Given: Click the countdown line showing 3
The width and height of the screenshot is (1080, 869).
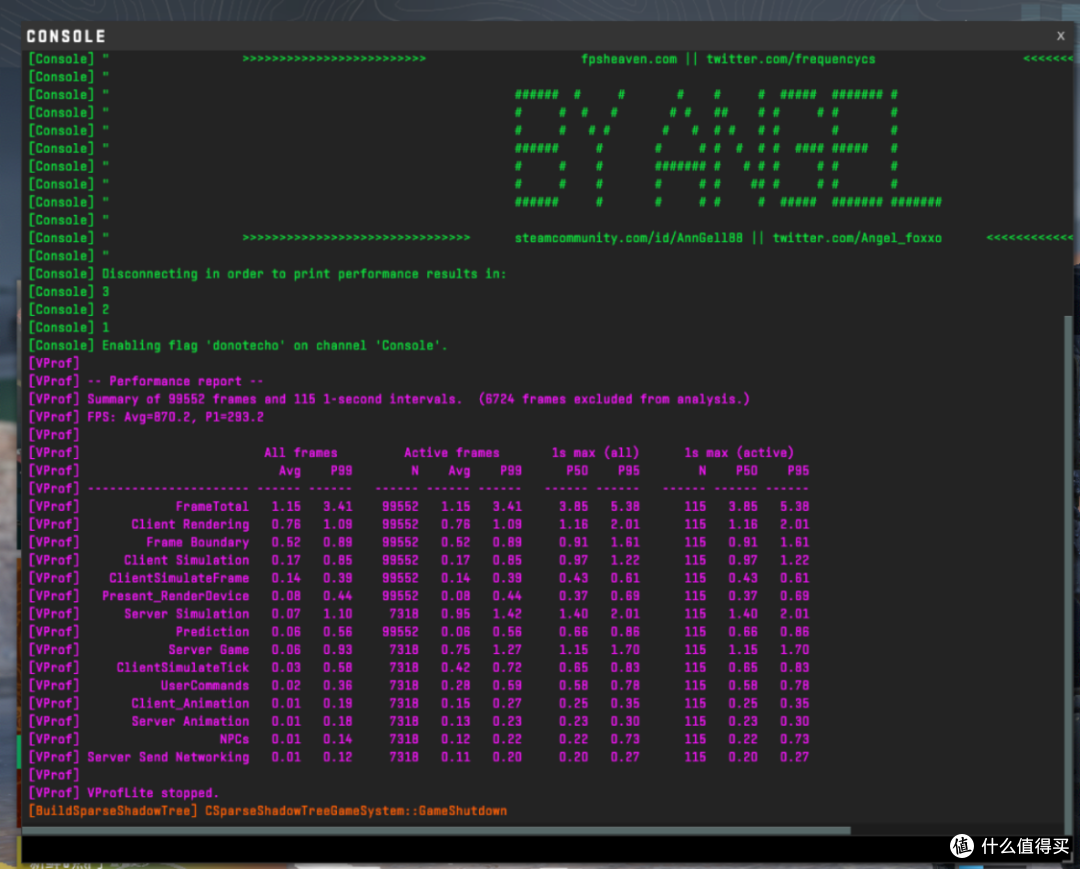Looking at the screenshot, I should (x=69, y=292).
